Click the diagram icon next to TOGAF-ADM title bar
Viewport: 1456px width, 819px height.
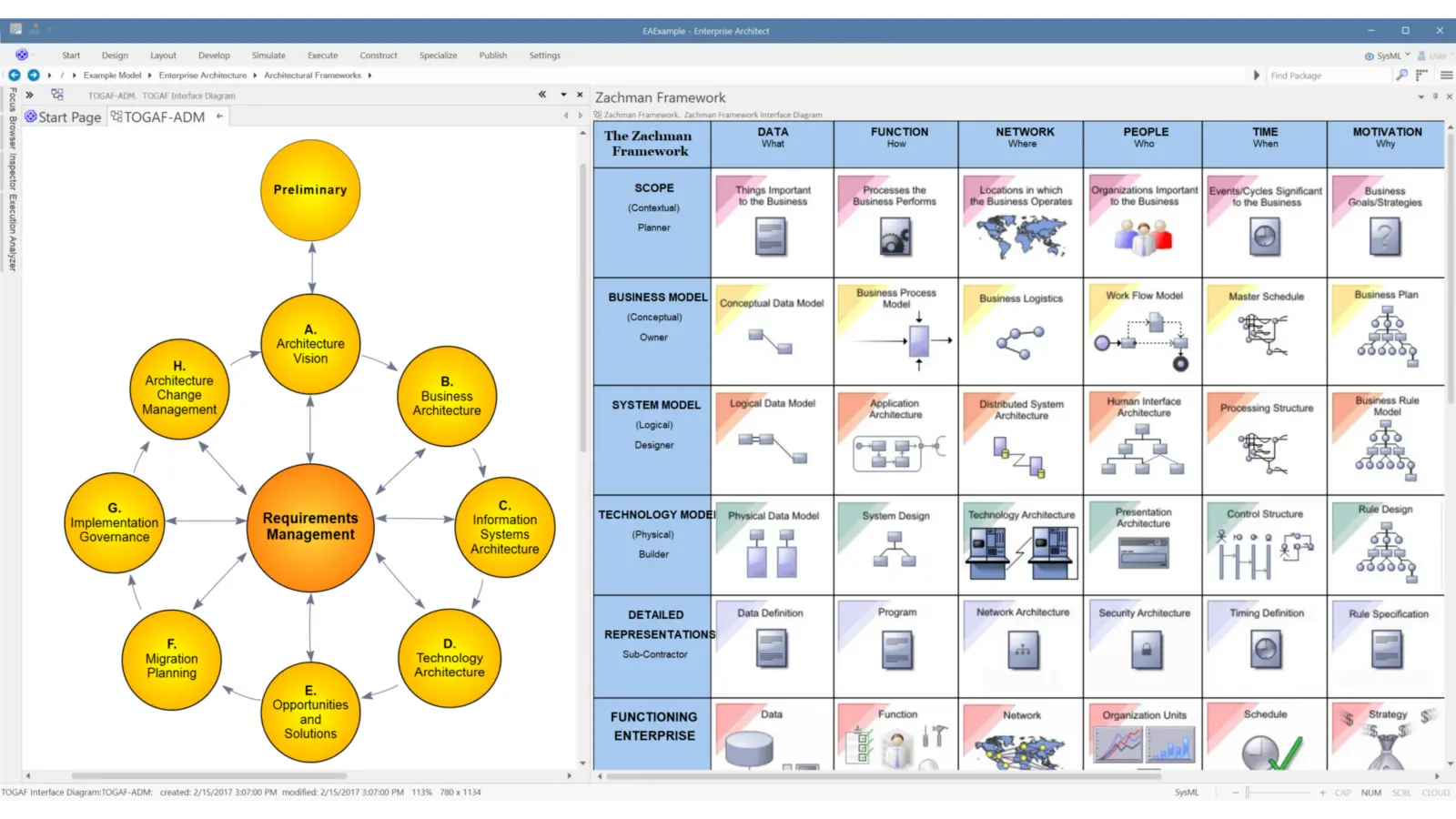[57, 95]
